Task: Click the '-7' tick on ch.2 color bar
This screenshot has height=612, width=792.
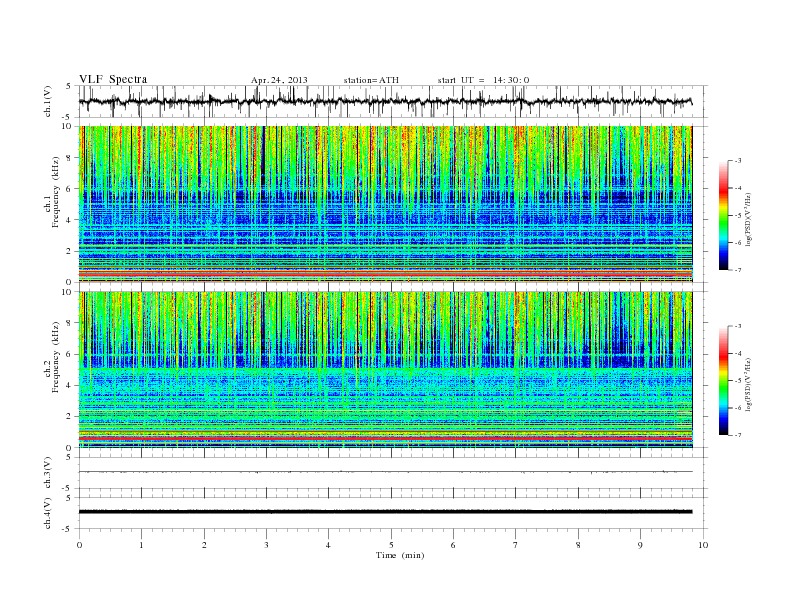Action: tap(737, 435)
